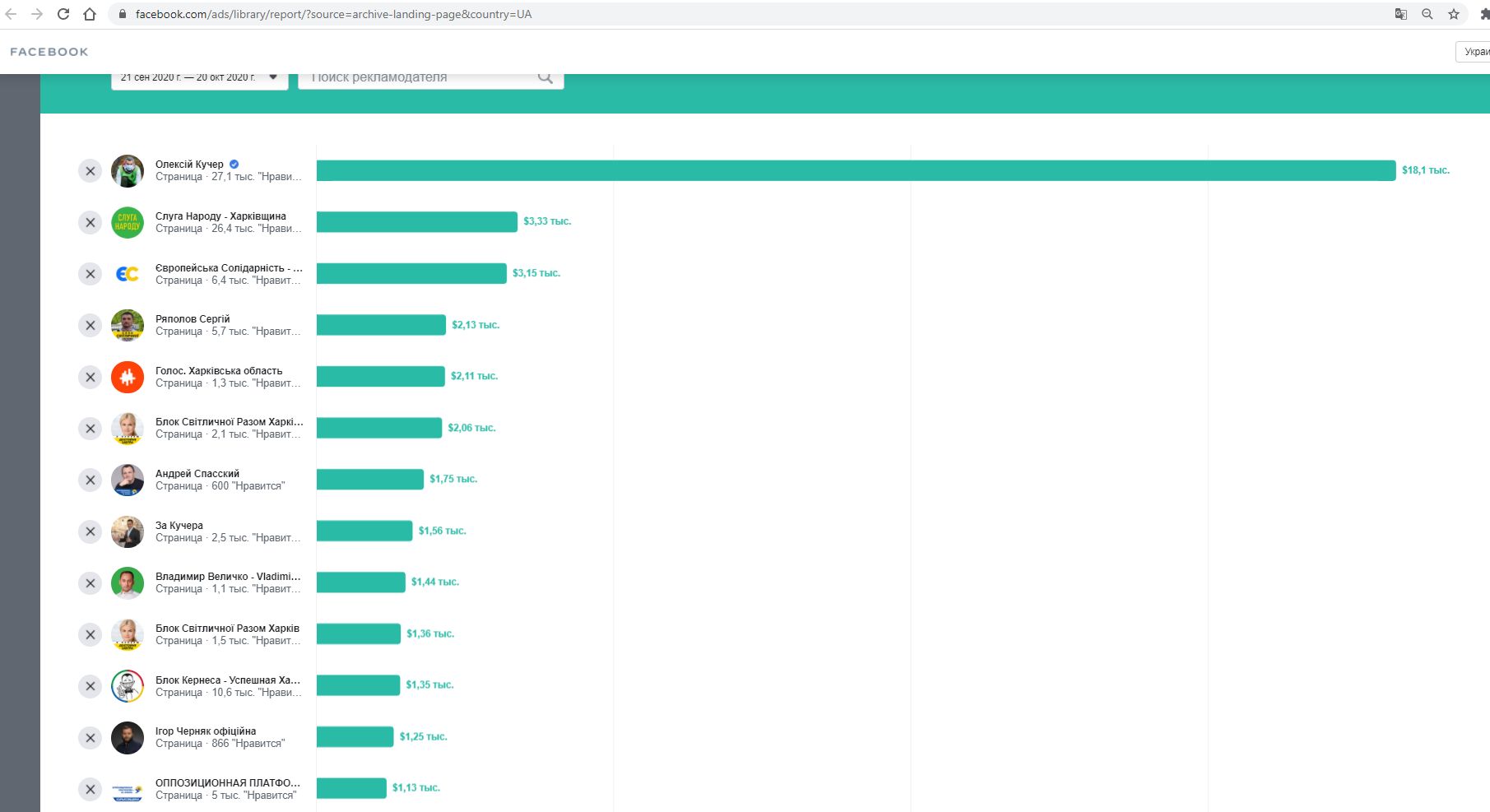
Task: Open За Кучера page avatar
Action: [x=128, y=531]
